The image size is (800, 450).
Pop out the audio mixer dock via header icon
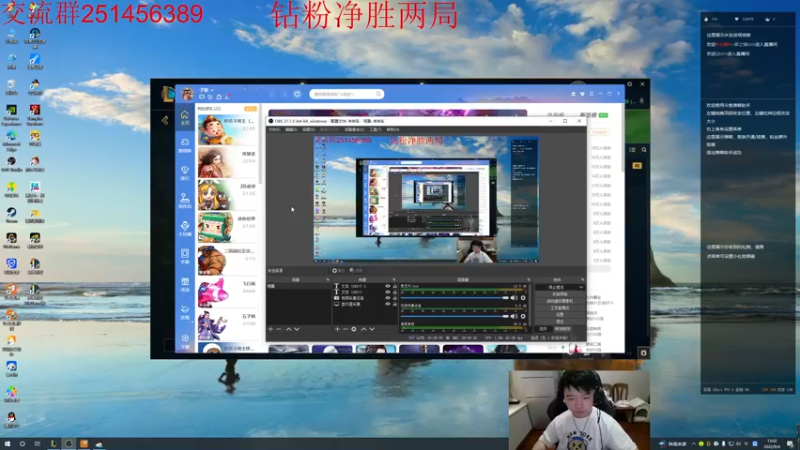point(529,280)
